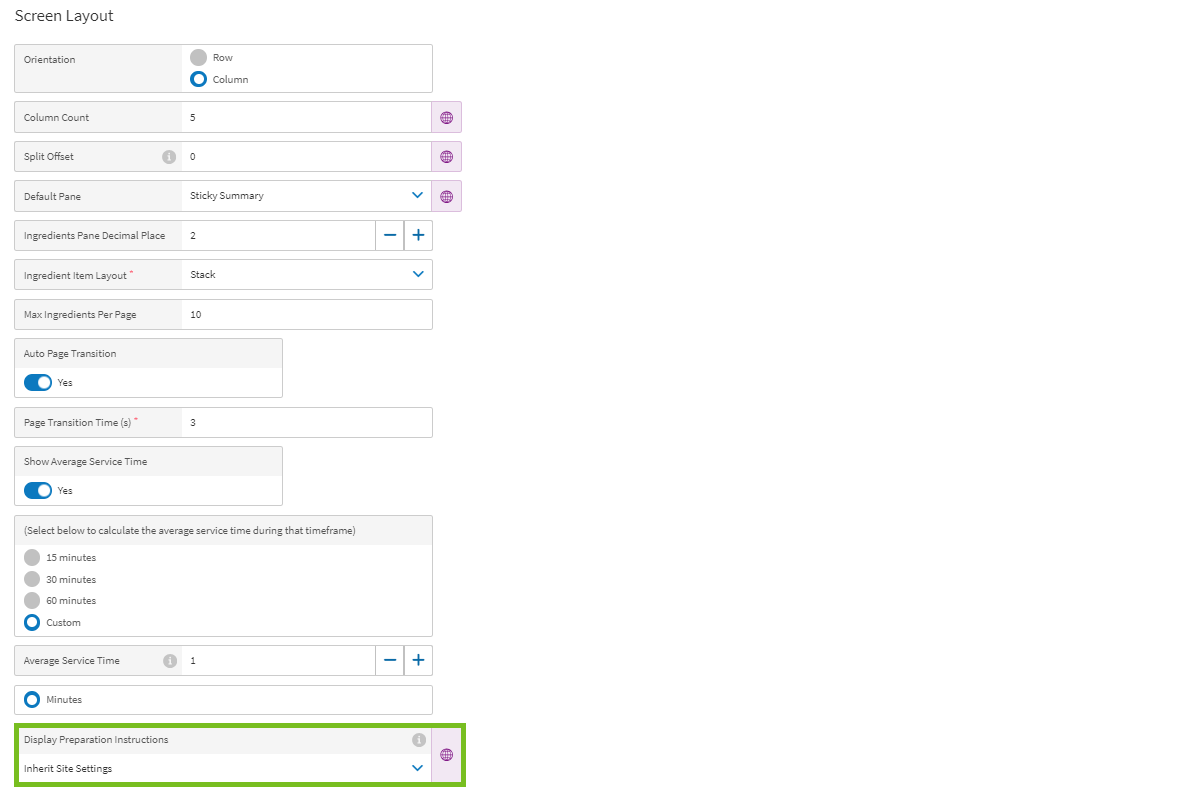Click the globe icon beside Column Count
This screenshot has height=794, width=1189.
[x=446, y=117]
